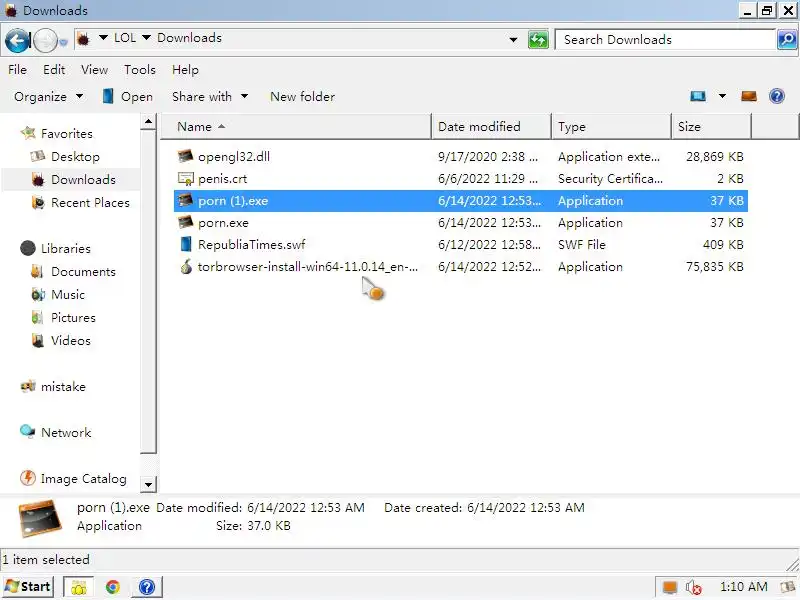Select LOL in the address path
This screenshot has height=600, width=800.
click(125, 38)
